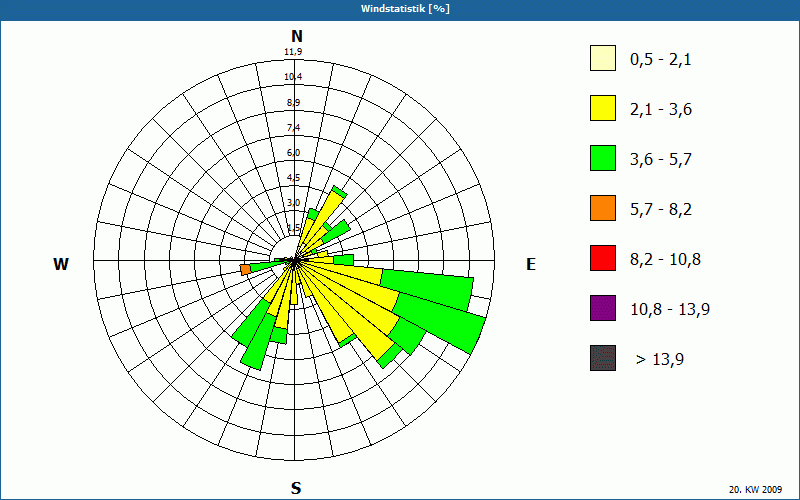Click the 7,4 axis ring label
This screenshot has height=500, width=800.
click(293, 128)
